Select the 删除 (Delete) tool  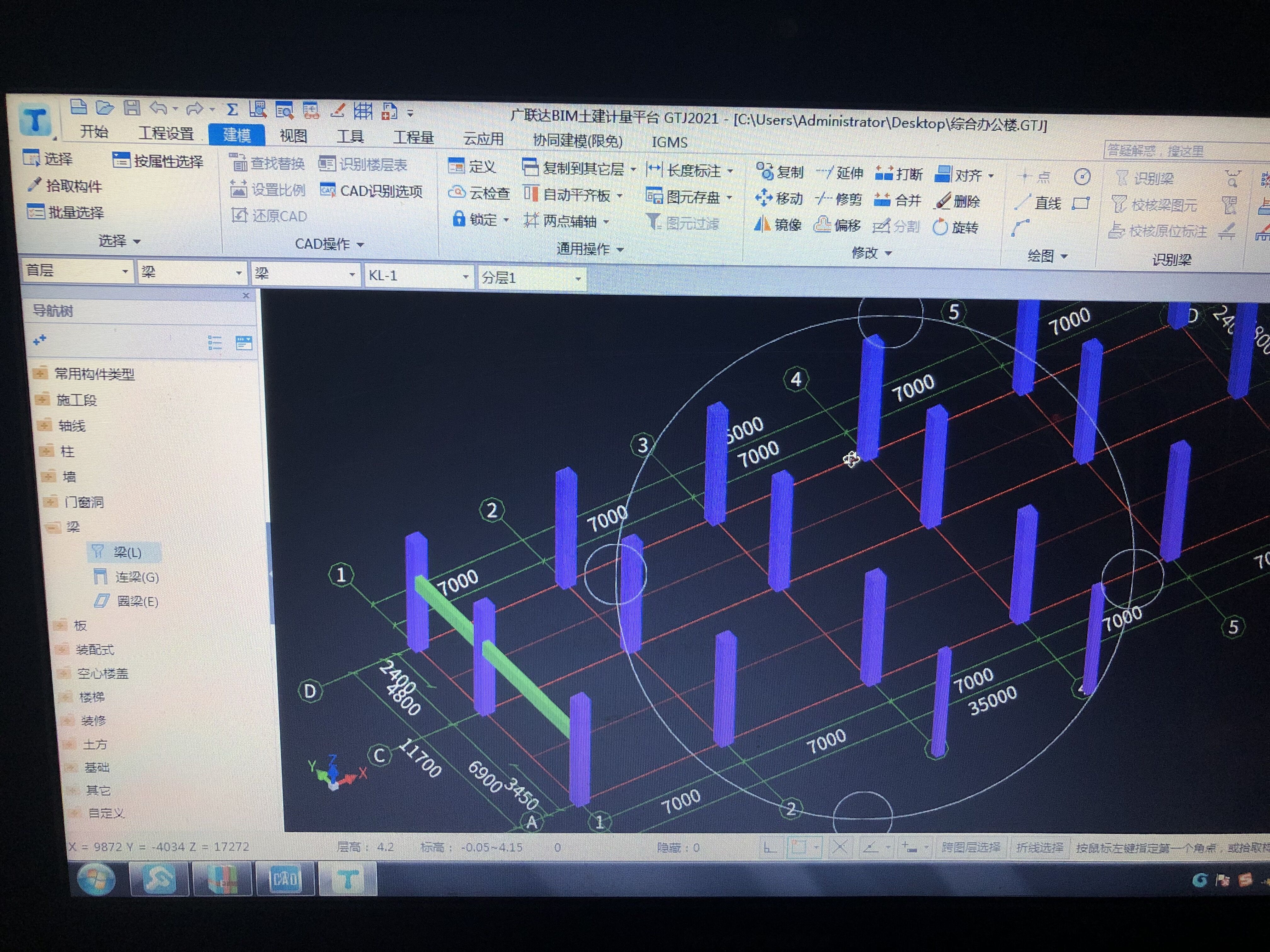958,201
